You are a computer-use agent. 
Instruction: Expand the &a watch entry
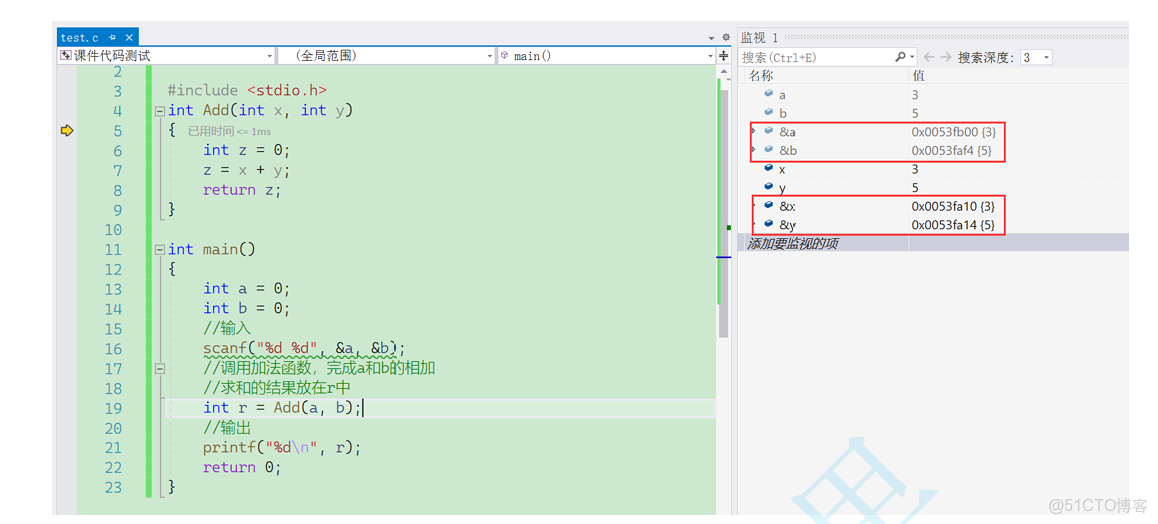click(753, 131)
